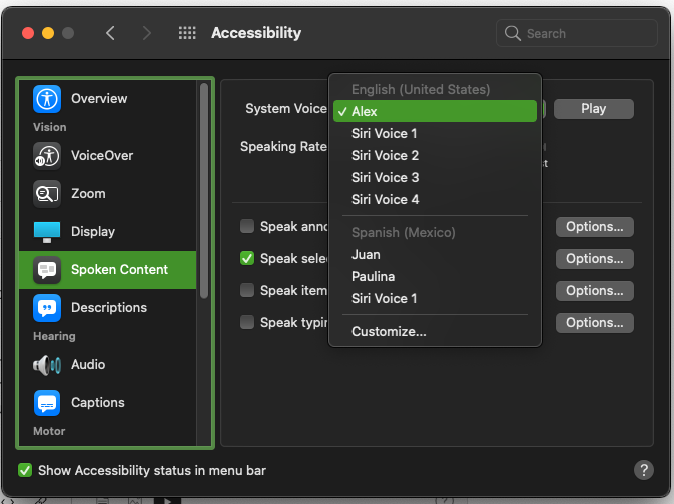The width and height of the screenshot is (674, 504).
Task: Enable the Speak announcements checkbox
Action: pyautogui.click(x=247, y=227)
